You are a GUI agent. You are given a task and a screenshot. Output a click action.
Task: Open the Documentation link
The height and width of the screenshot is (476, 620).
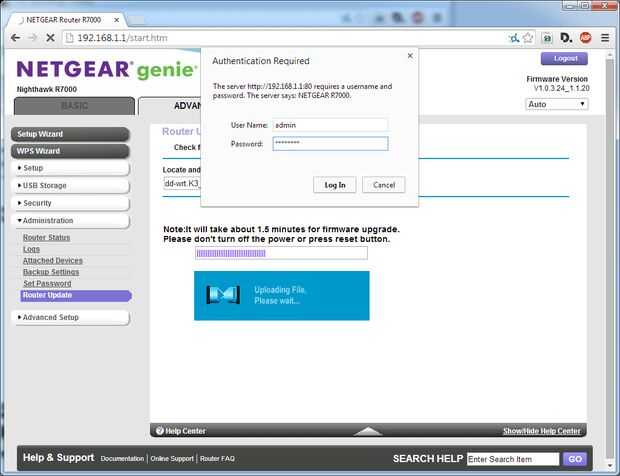coord(122,459)
